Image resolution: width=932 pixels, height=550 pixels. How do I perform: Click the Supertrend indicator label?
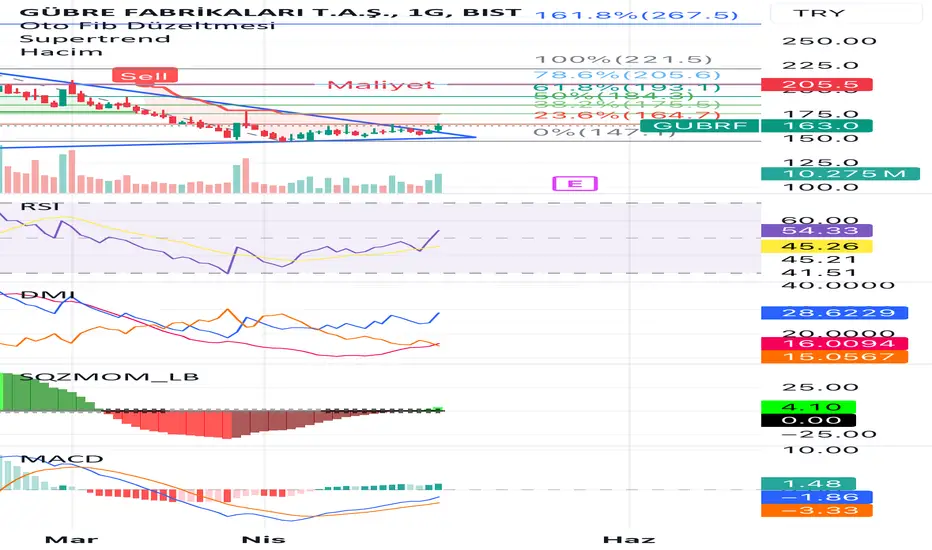point(95,39)
